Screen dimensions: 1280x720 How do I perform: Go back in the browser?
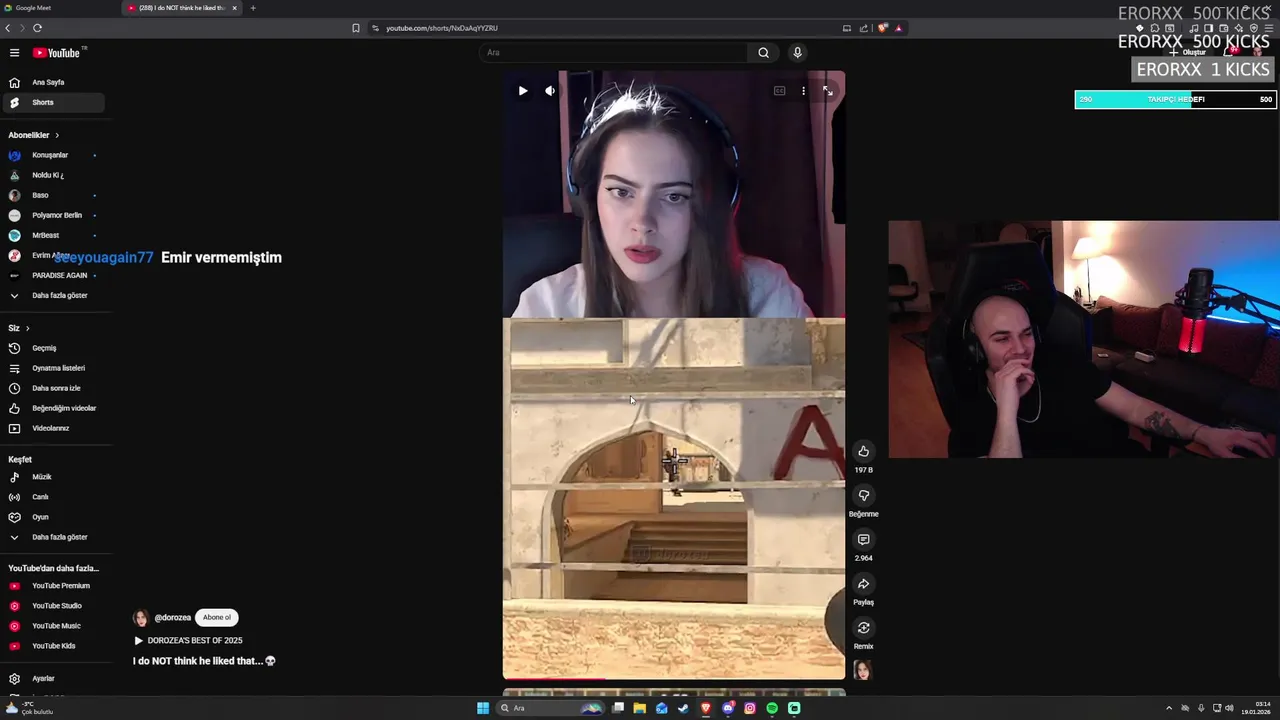8,28
